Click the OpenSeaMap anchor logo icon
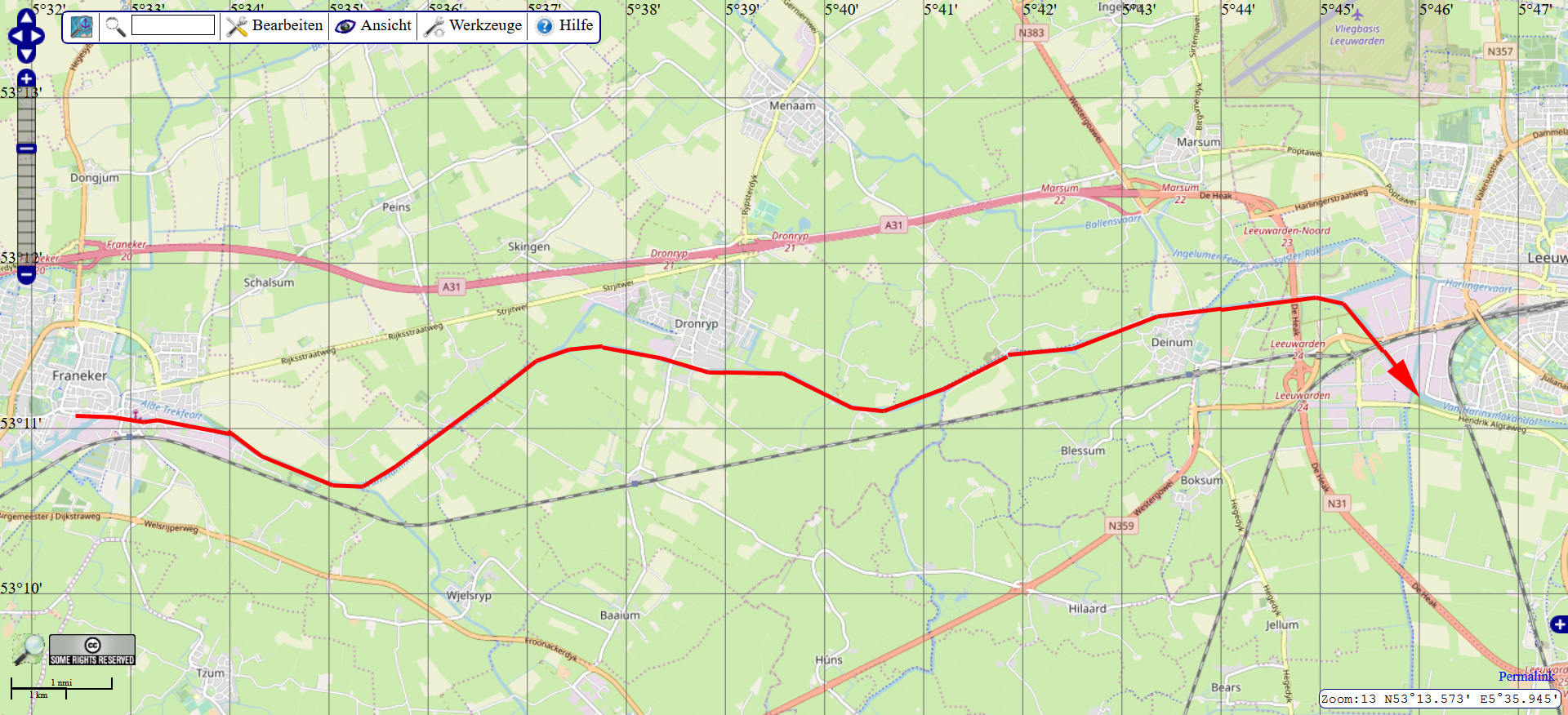1568x715 pixels. [82, 26]
